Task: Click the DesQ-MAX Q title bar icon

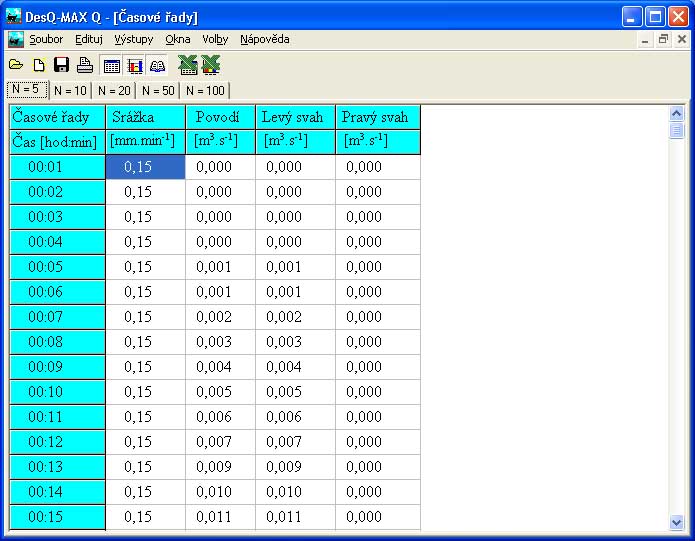Action: pyautogui.click(x=13, y=16)
